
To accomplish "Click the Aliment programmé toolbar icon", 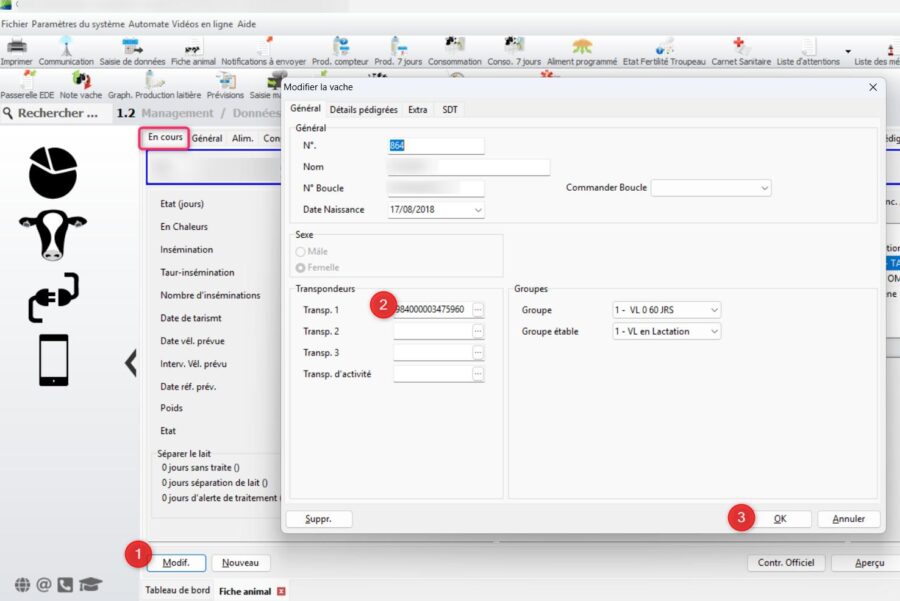I will [x=582, y=47].
